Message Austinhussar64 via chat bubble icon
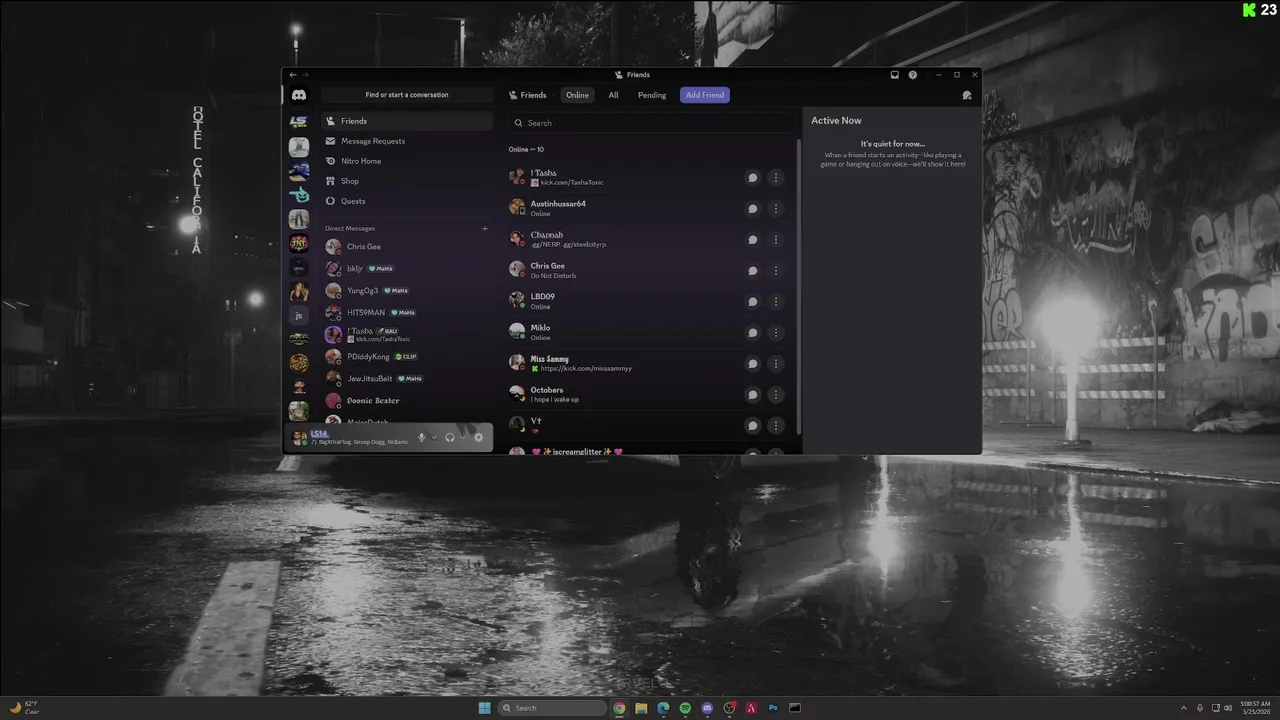 [x=753, y=209]
